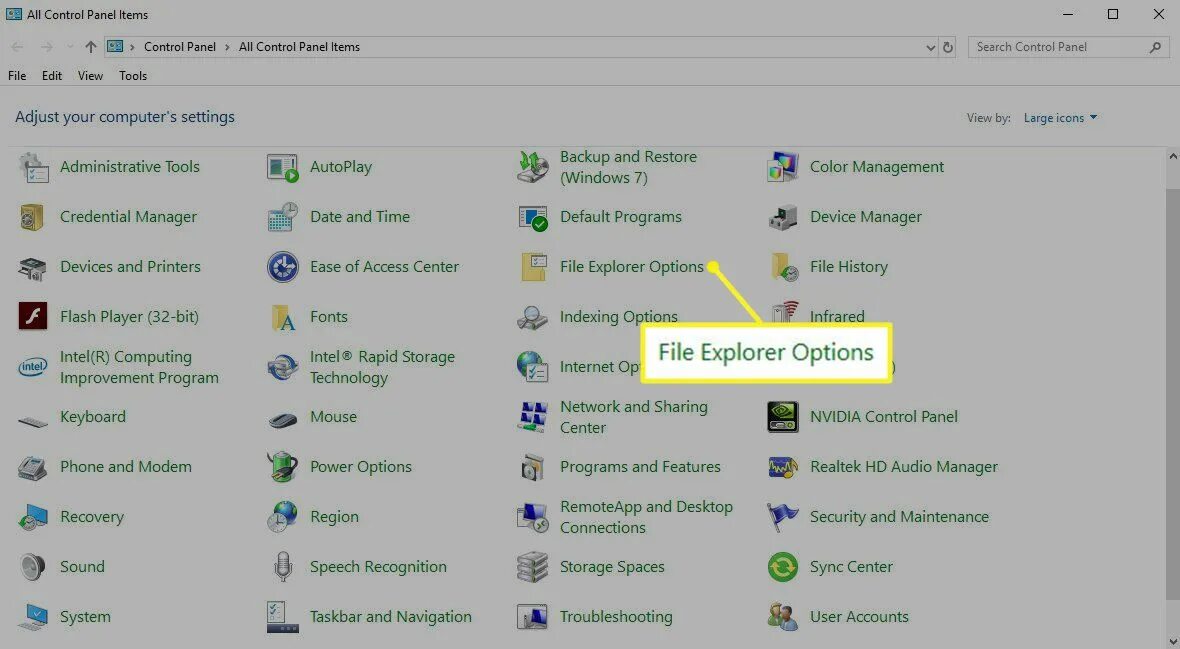Viewport: 1180px width, 649px height.
Task: Click the Date and Time icon
Action: (283, 217)
